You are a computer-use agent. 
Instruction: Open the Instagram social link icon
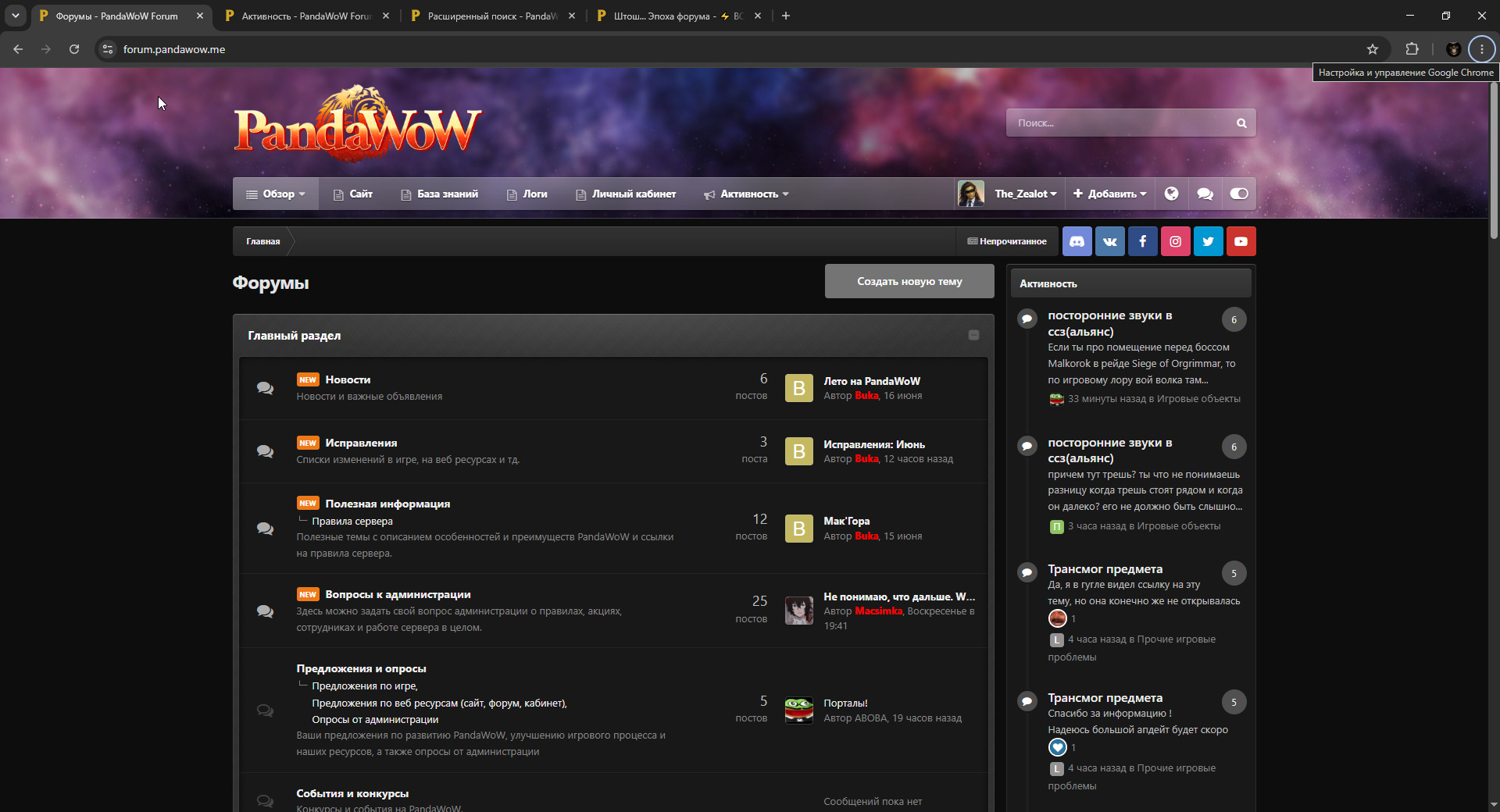(1176, 241)
